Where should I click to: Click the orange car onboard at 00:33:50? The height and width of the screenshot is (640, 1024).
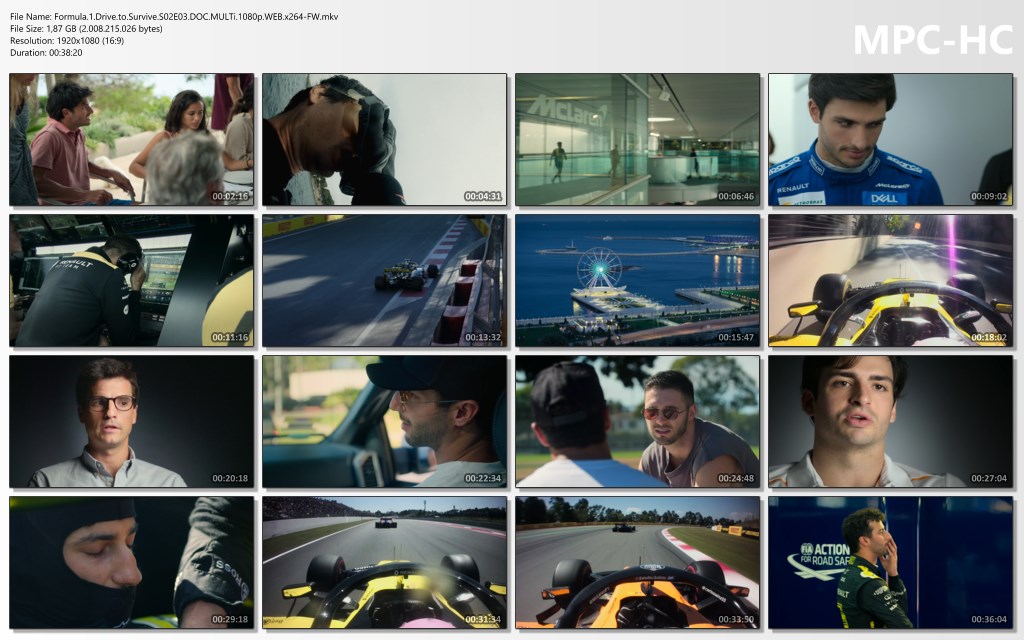pyautogui.click(x=637, y=562)
